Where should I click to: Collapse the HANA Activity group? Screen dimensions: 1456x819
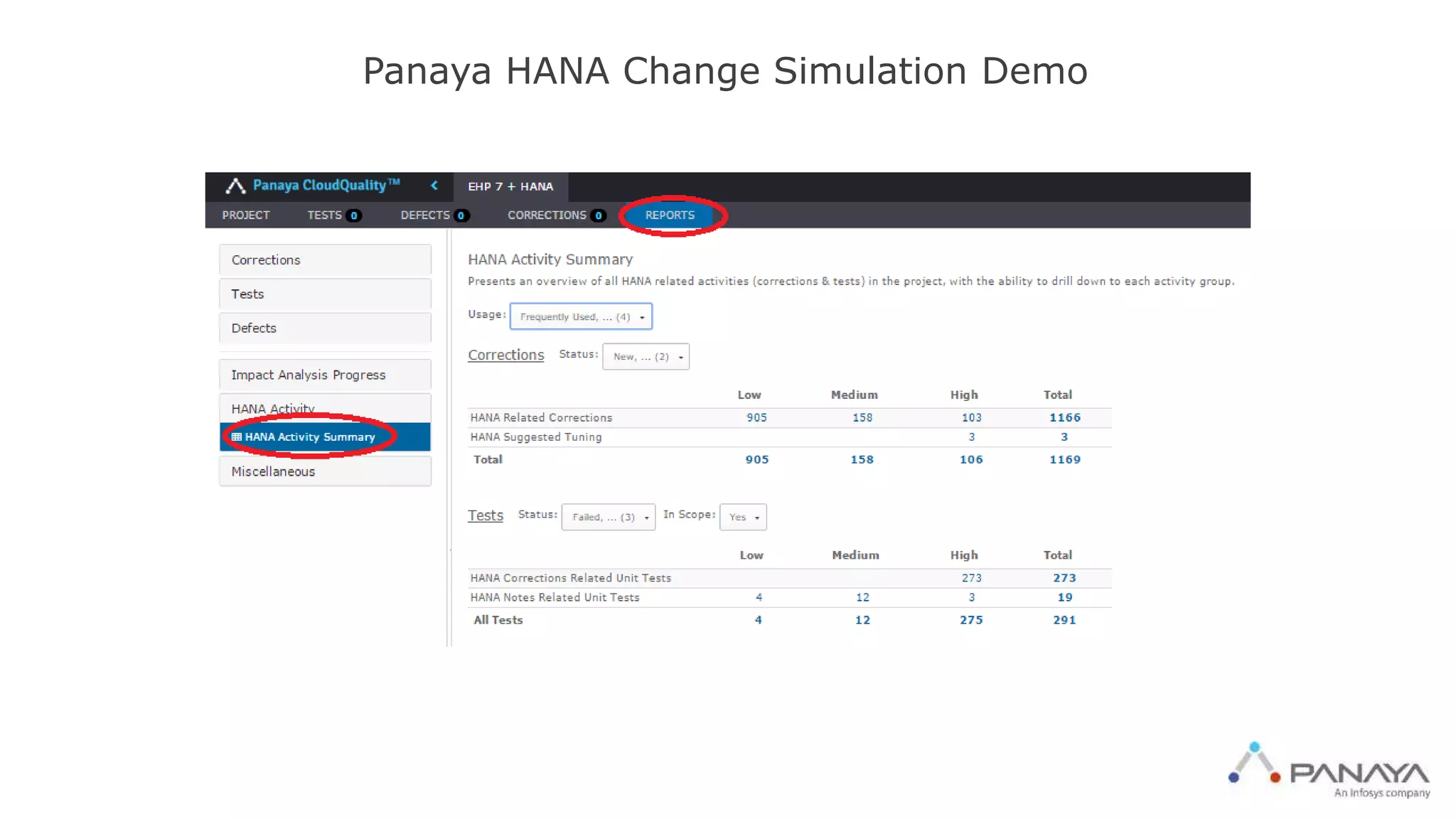pos(325,408)
